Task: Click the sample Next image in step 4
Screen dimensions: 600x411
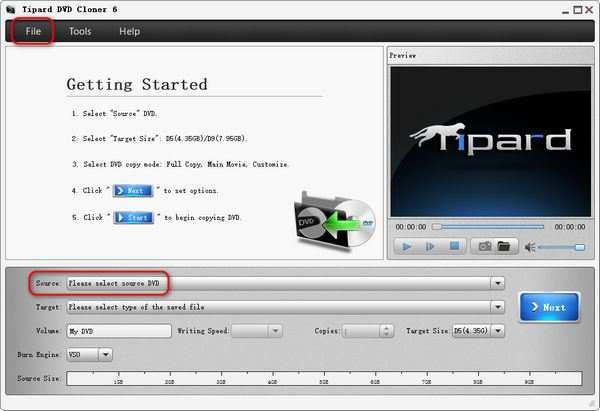Action: pyautogui.click(x=133, y=191)
